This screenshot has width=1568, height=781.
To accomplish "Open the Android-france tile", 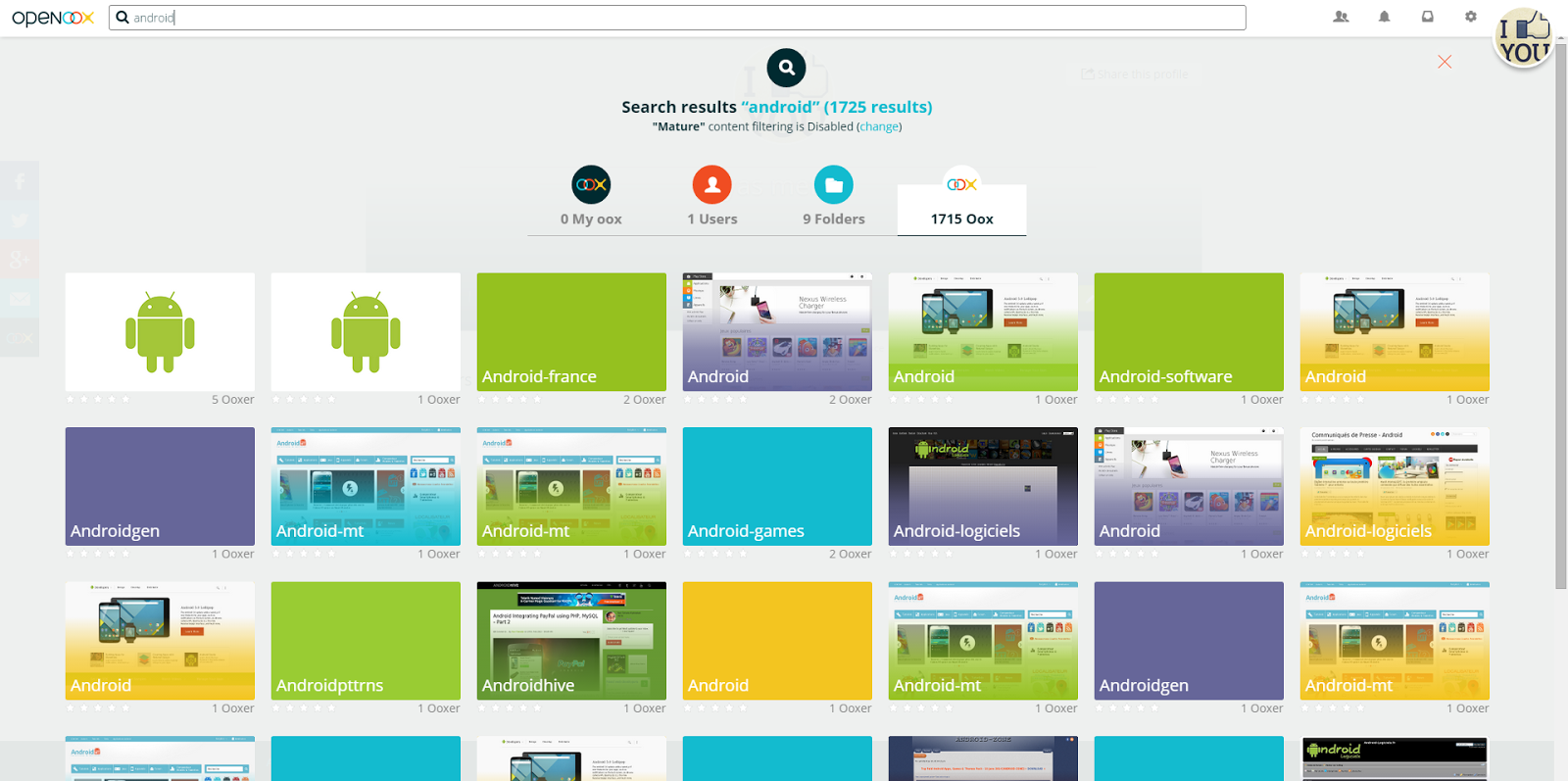I will point(571,332).
